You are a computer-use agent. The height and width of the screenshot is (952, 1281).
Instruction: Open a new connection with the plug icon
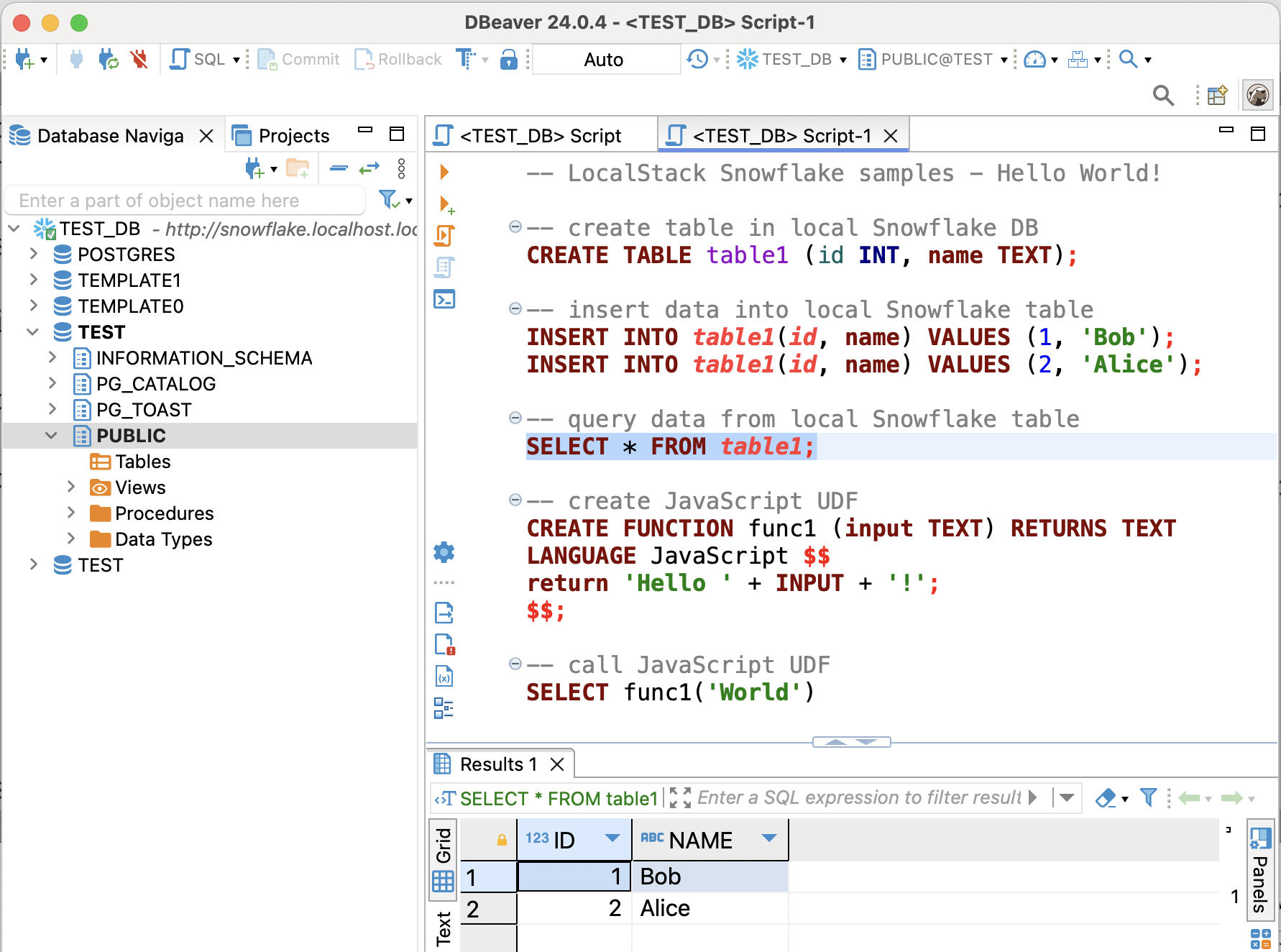(x=24, y=59)
